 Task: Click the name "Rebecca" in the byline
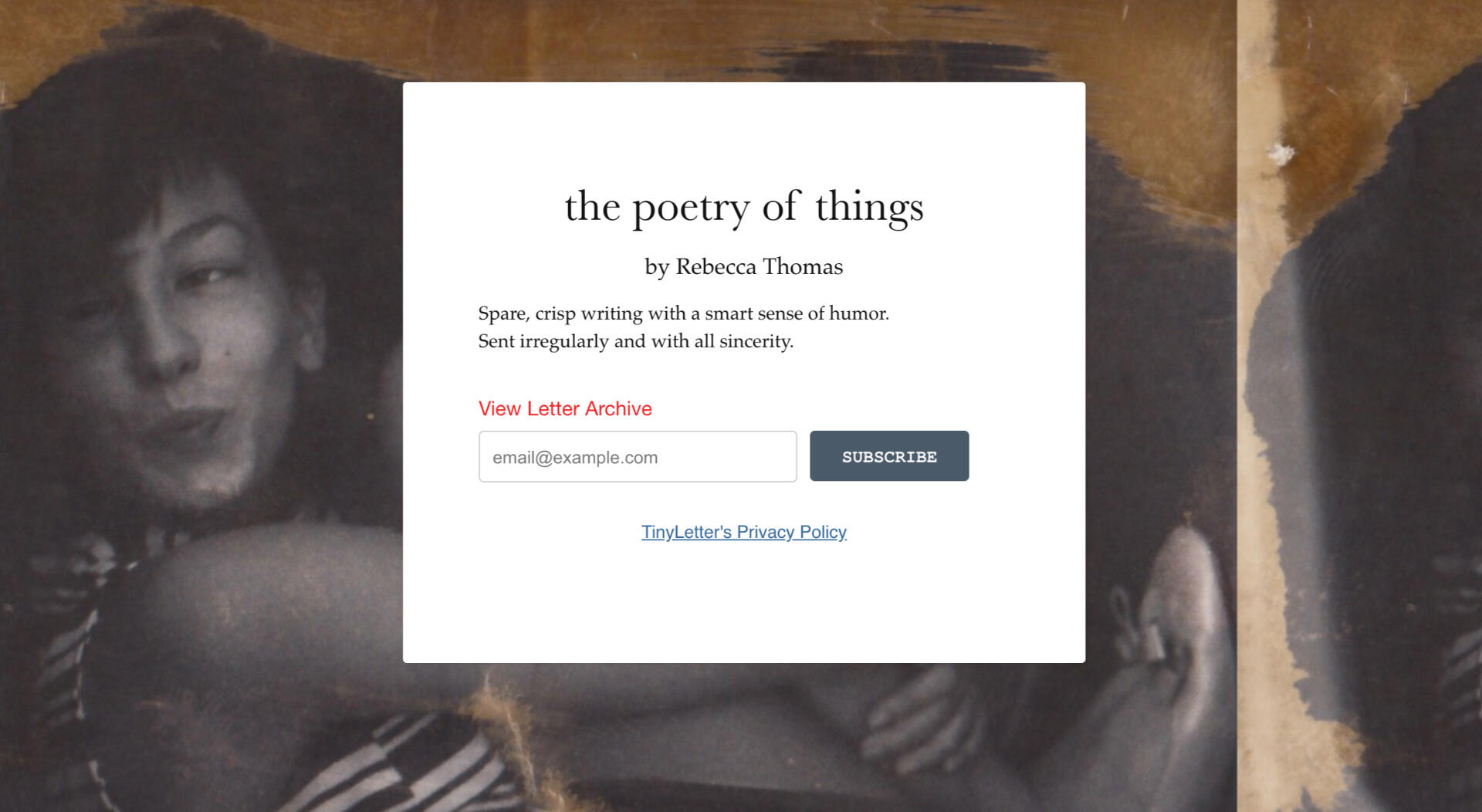pyautogui.click(x=716, y=266)
